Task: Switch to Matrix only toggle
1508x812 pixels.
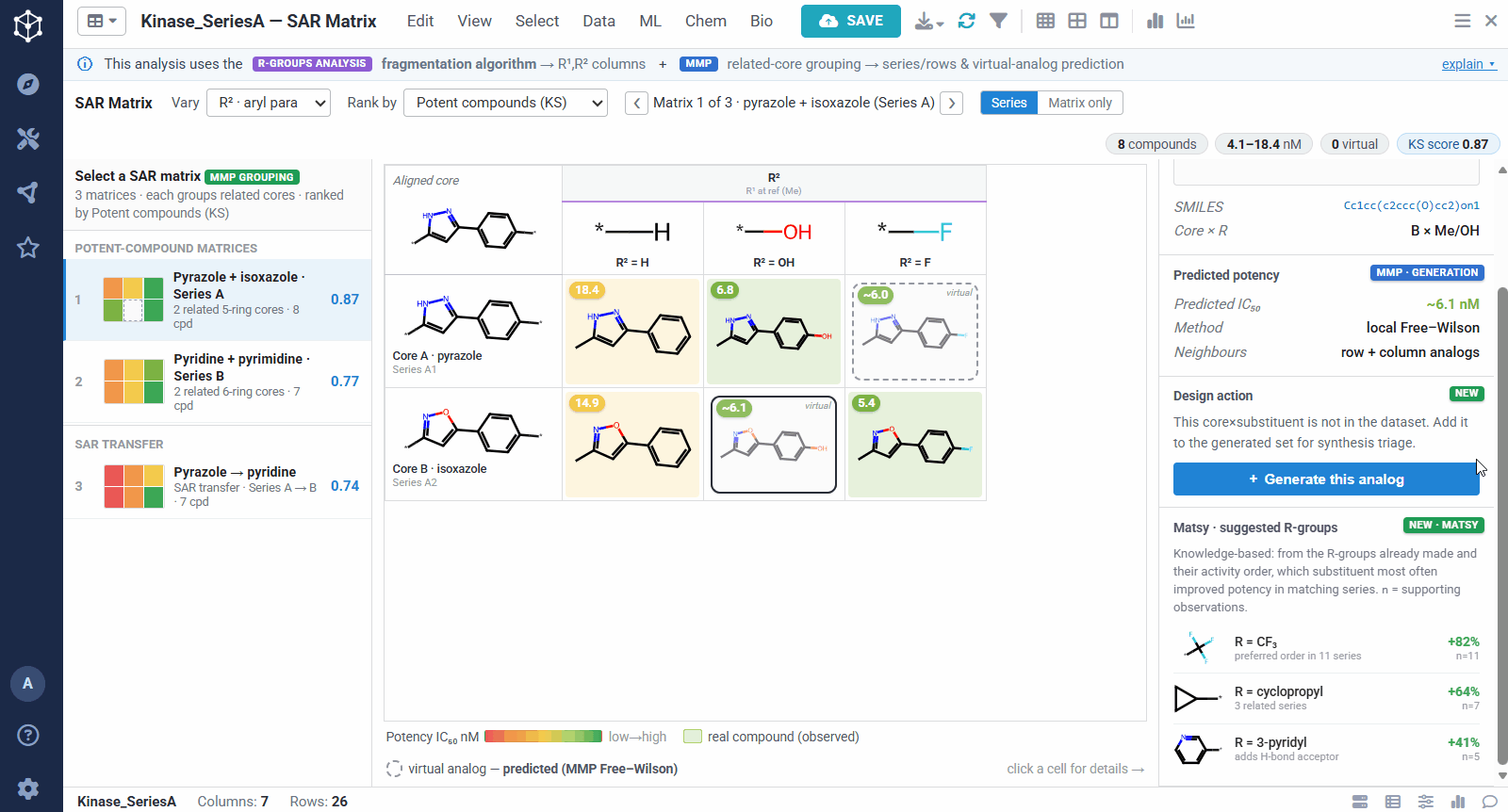Action: tap(1080, 103)
